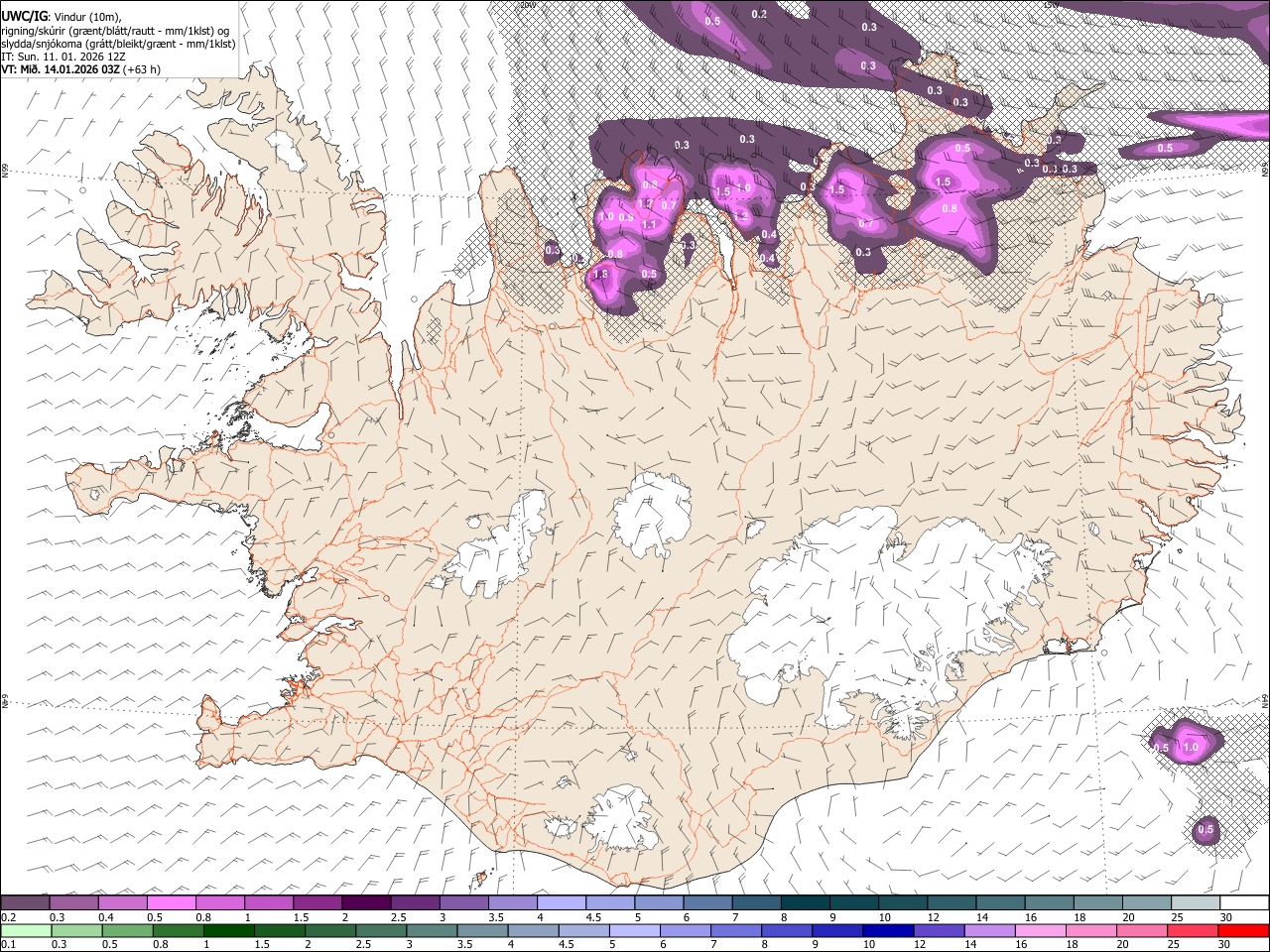Viewport: 1270px width, 952px height.
Task: Pick upper legend light gray swatch 25–30
Action: (x=1197, y=902)
